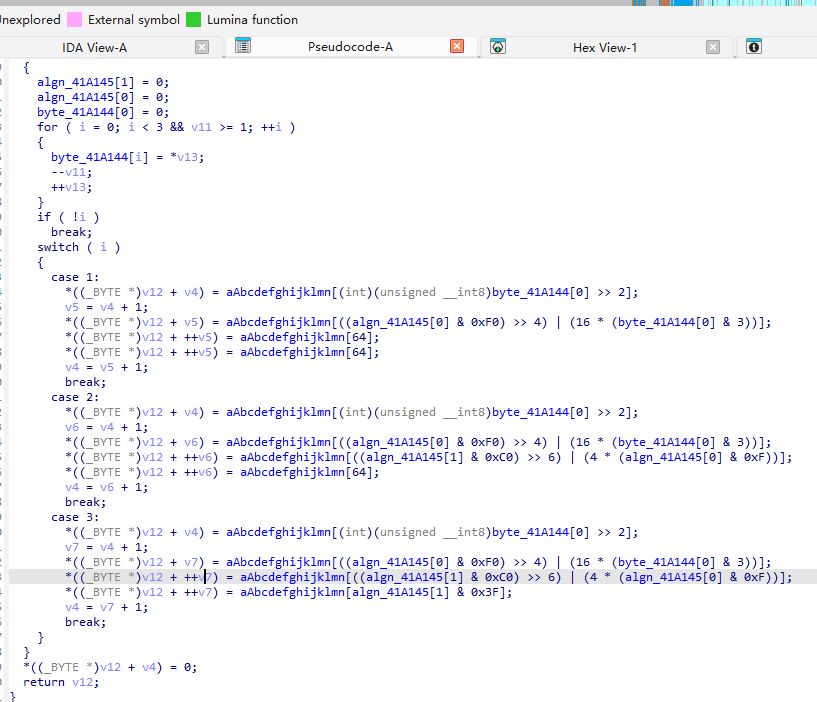Click the 'for' loop line

[x=165, y=127]
